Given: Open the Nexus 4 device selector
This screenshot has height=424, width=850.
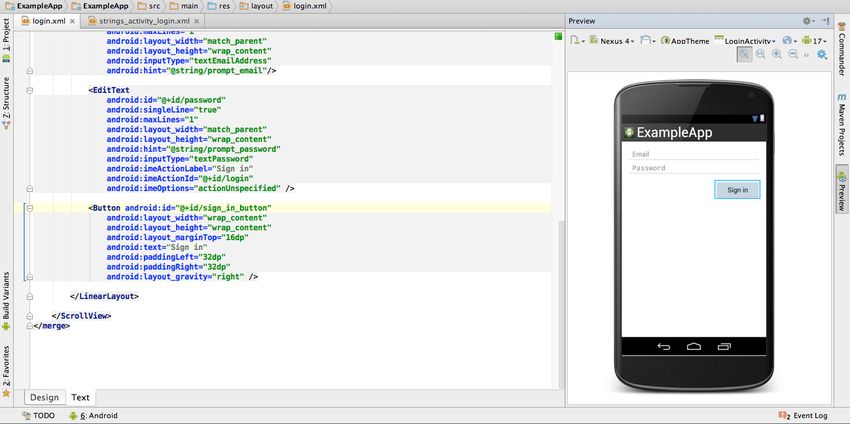Looking at the screenshot, I should click(611, 41).
